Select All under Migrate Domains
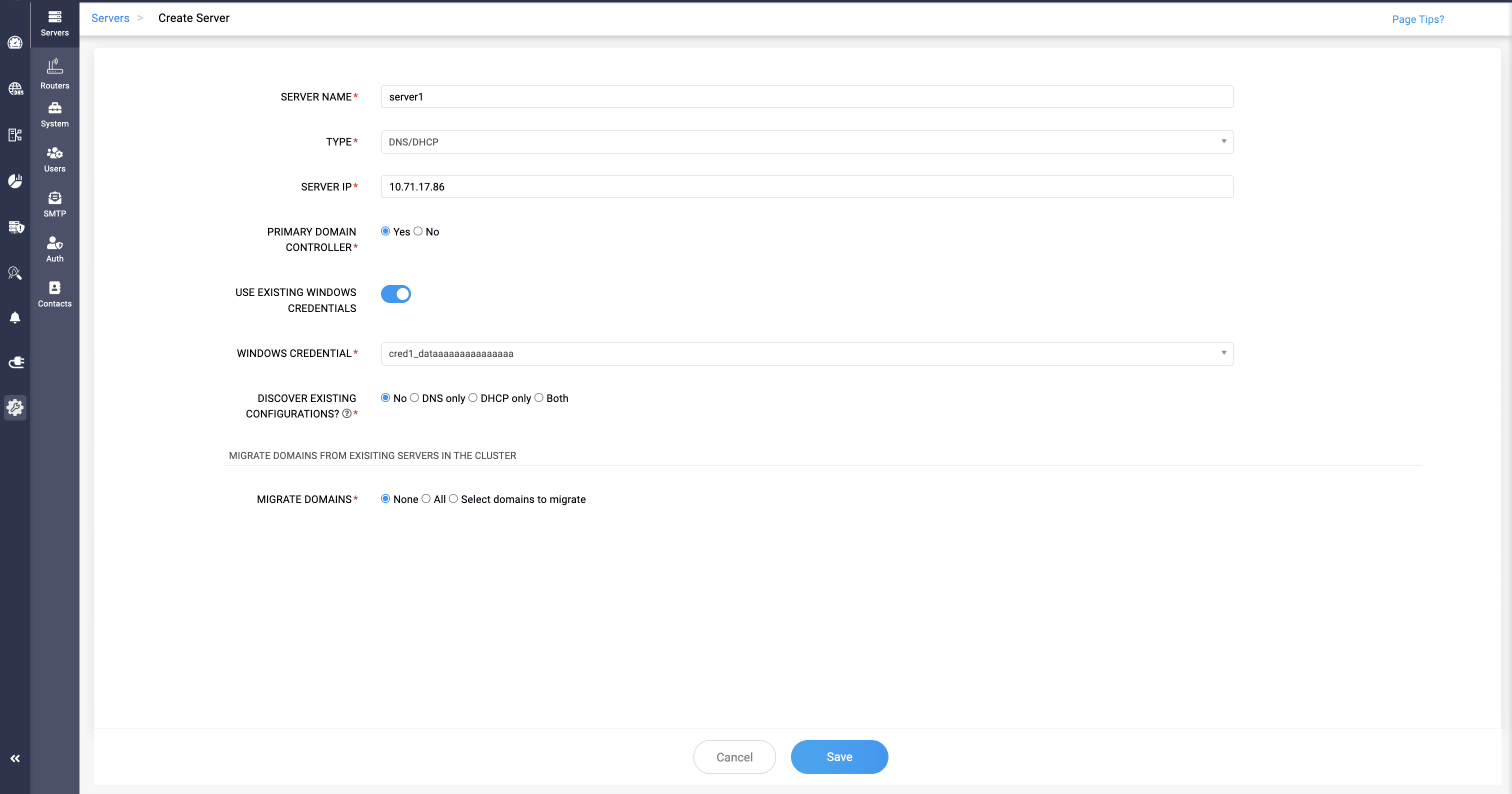 pos(426,499)
